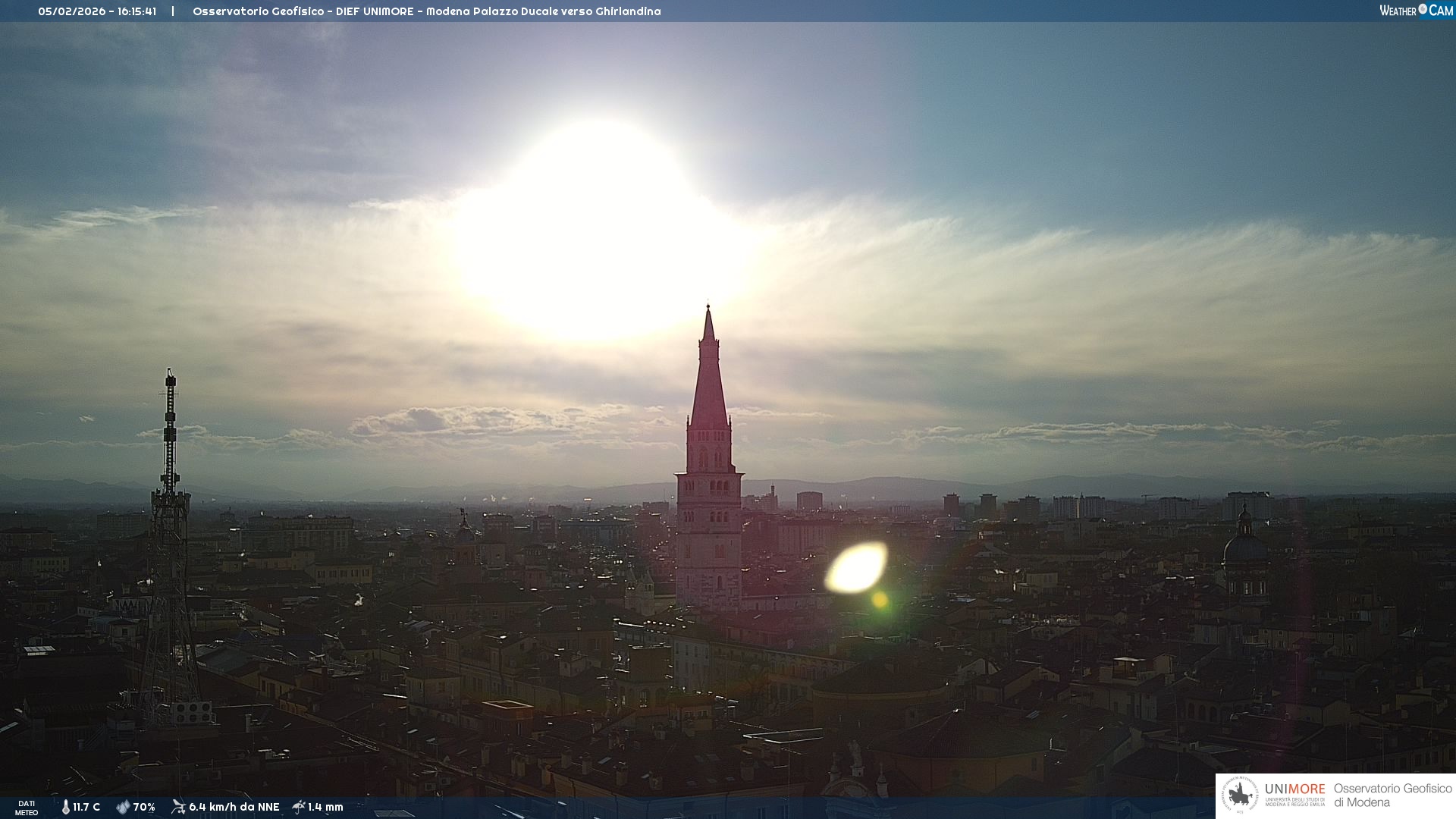Click the 6.4 km/h da NNE wind reading
This screenshot has width=1456, height=819.
pyautogui.click(x=234, y=807)
